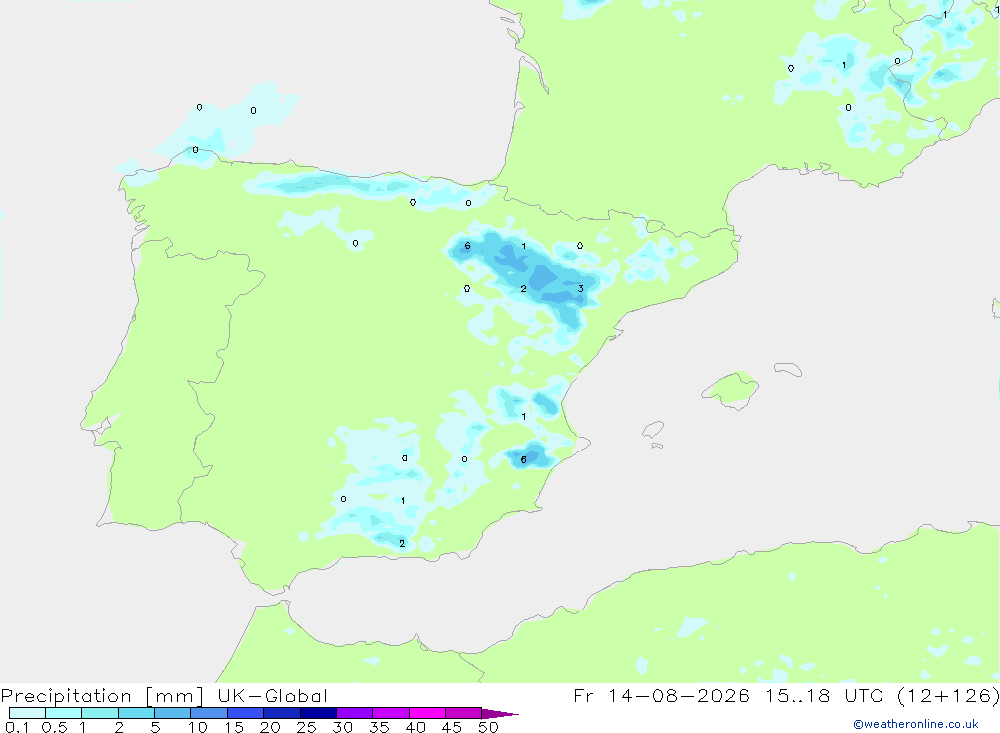Click the 25–30 mm legend color swatch

318,713
